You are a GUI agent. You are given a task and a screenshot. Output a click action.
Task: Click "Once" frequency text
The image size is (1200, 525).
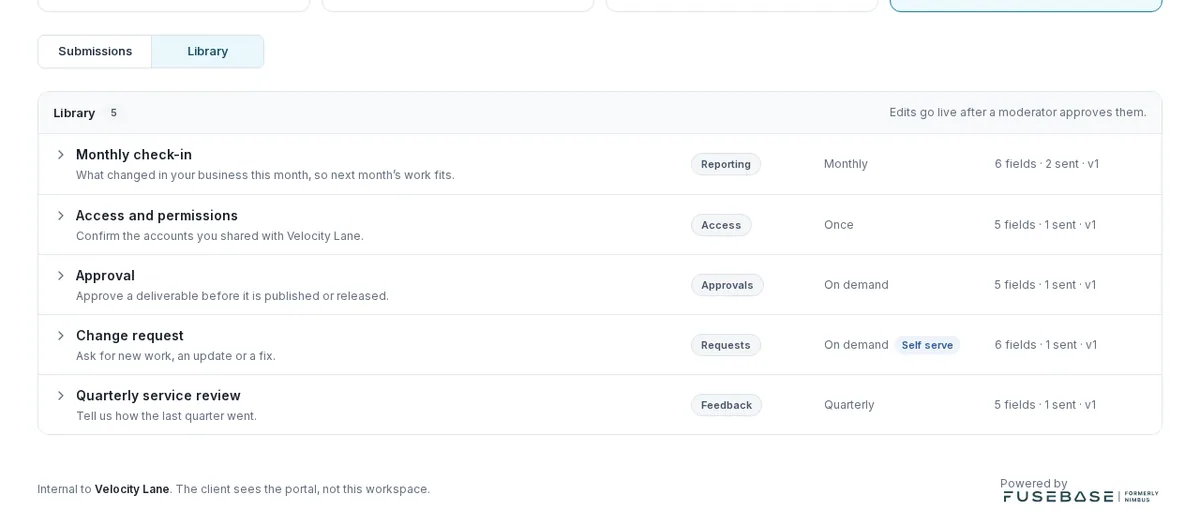click(x=839, y=225)
